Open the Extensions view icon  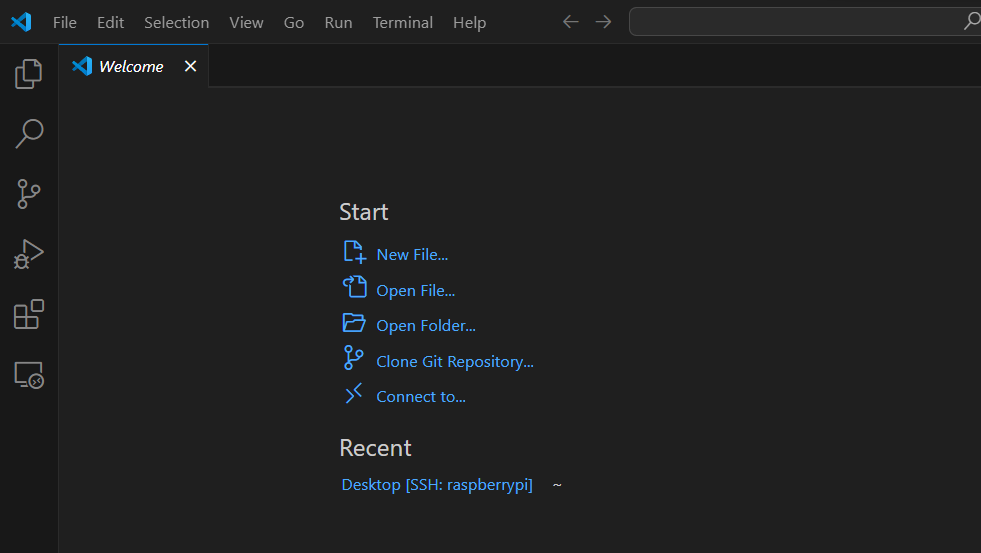29,314
